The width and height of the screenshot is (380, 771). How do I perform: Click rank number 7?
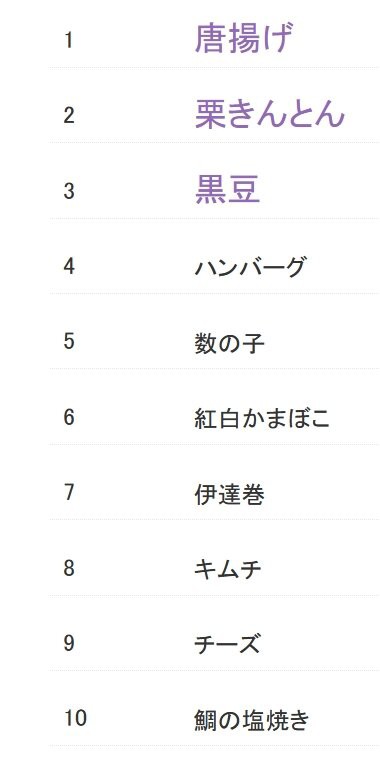pyautogui.click(x=69, y=492)
